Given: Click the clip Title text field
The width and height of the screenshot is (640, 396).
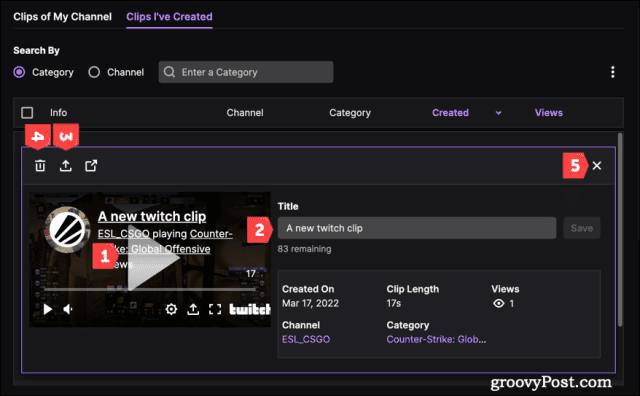Looking at the screenshot, I should [x=417, y=228].
